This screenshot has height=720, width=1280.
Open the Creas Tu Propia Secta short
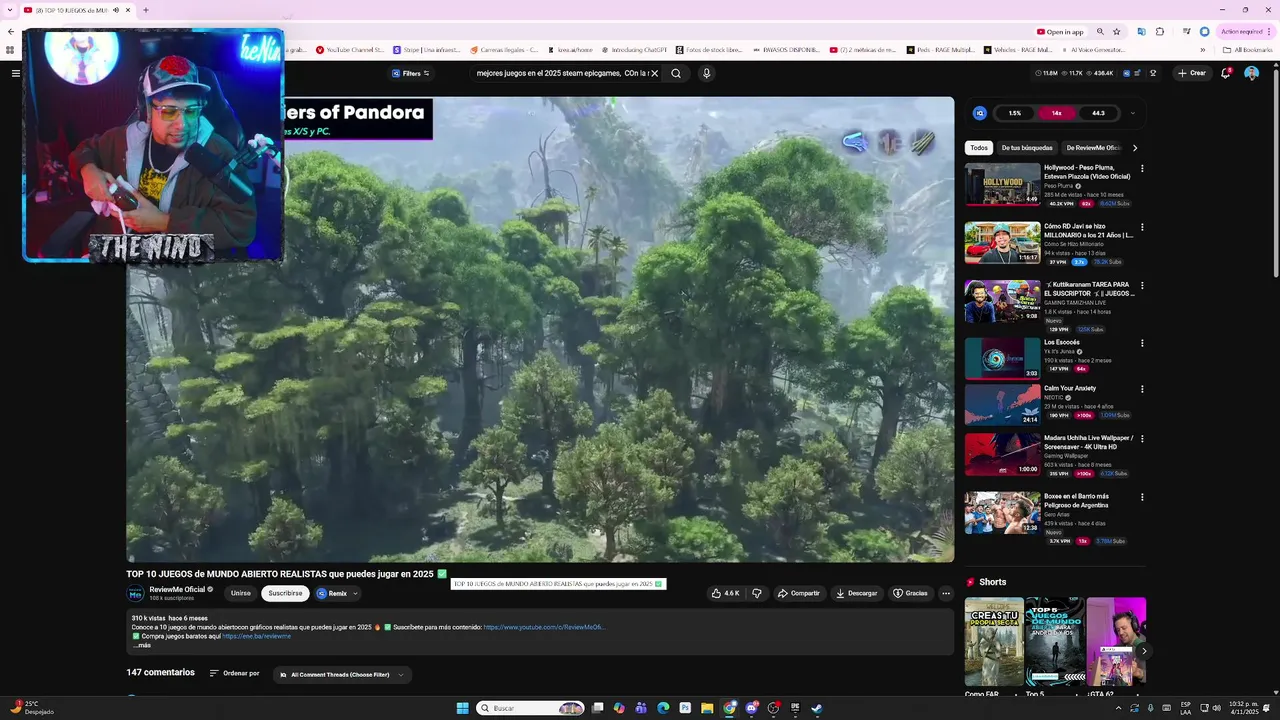coord(994,642)
